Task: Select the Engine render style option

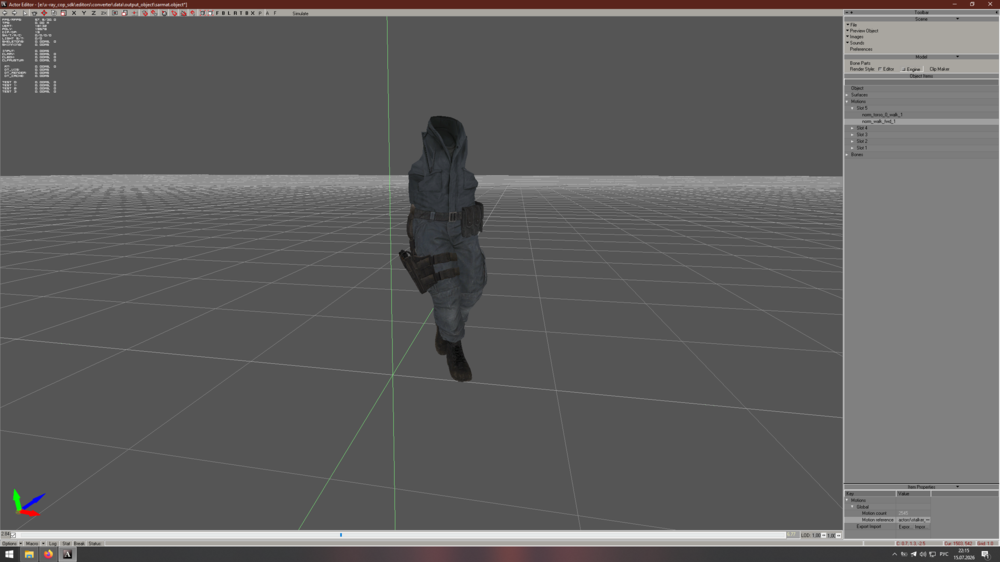Action: point(912,69)
